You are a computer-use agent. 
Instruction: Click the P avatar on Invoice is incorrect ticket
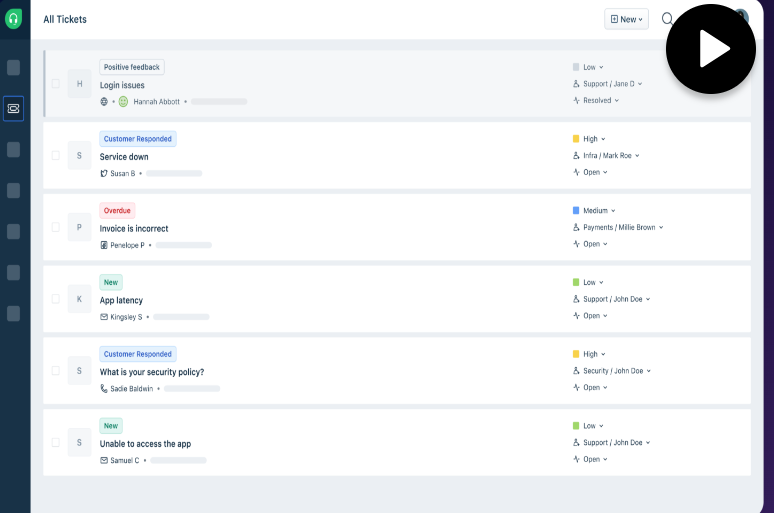pos(79,227)
